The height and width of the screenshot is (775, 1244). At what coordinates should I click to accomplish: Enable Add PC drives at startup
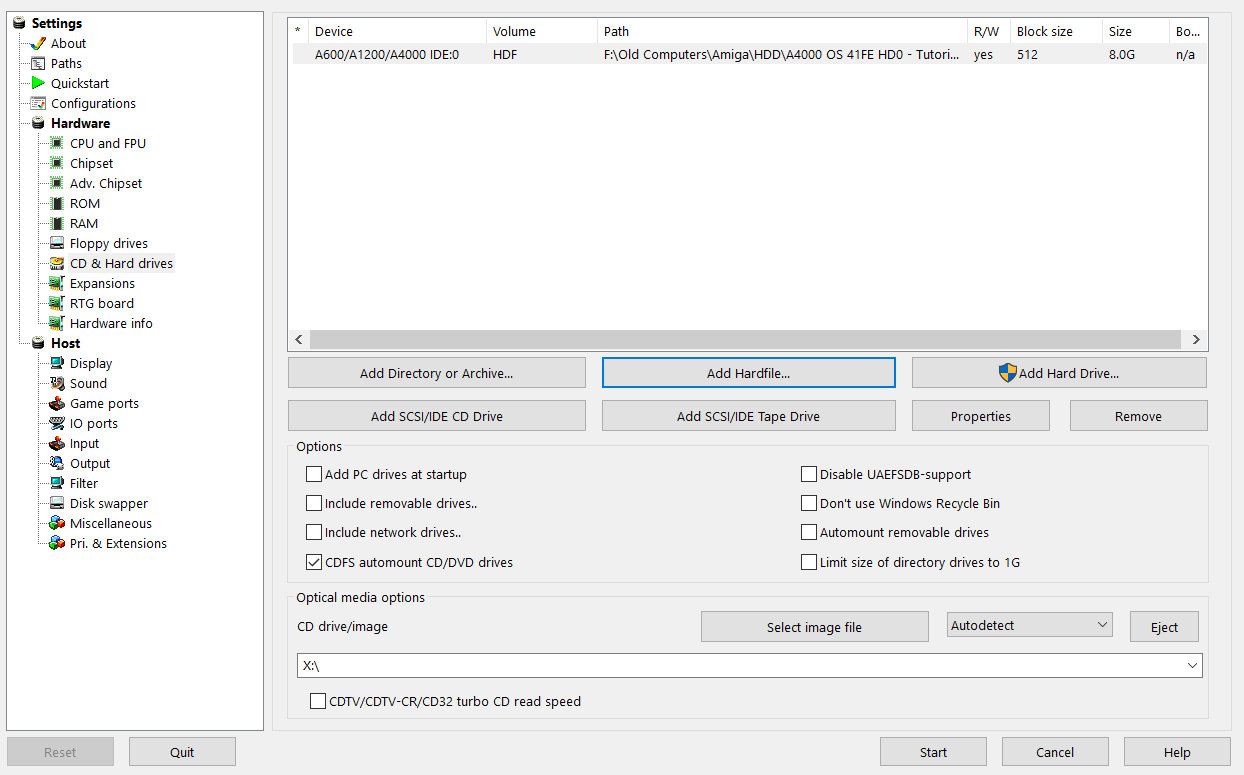click(x=314, y=474)
